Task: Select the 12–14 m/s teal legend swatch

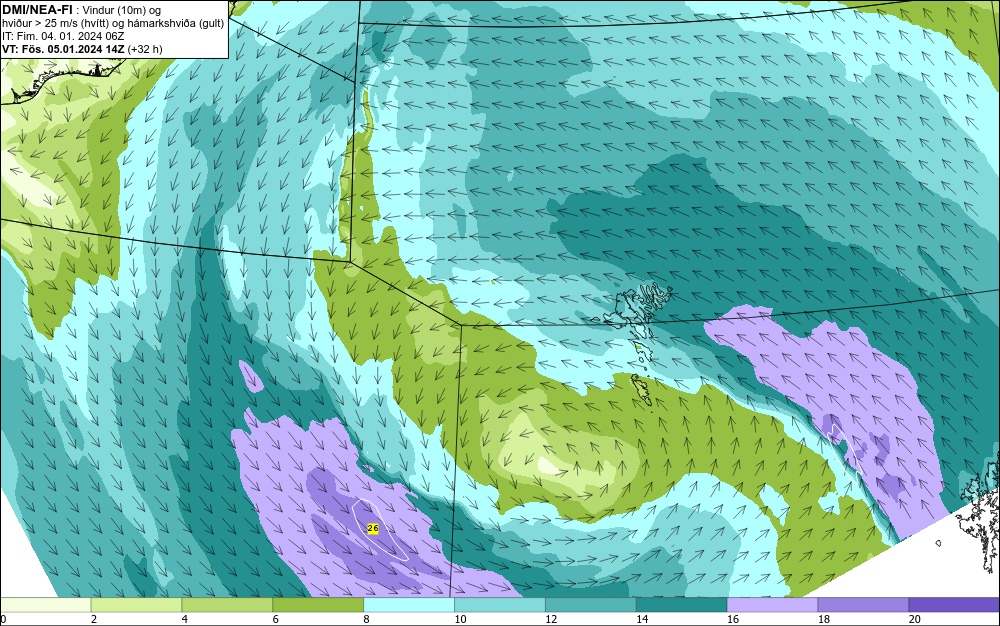Action: [x=591, y=605]
